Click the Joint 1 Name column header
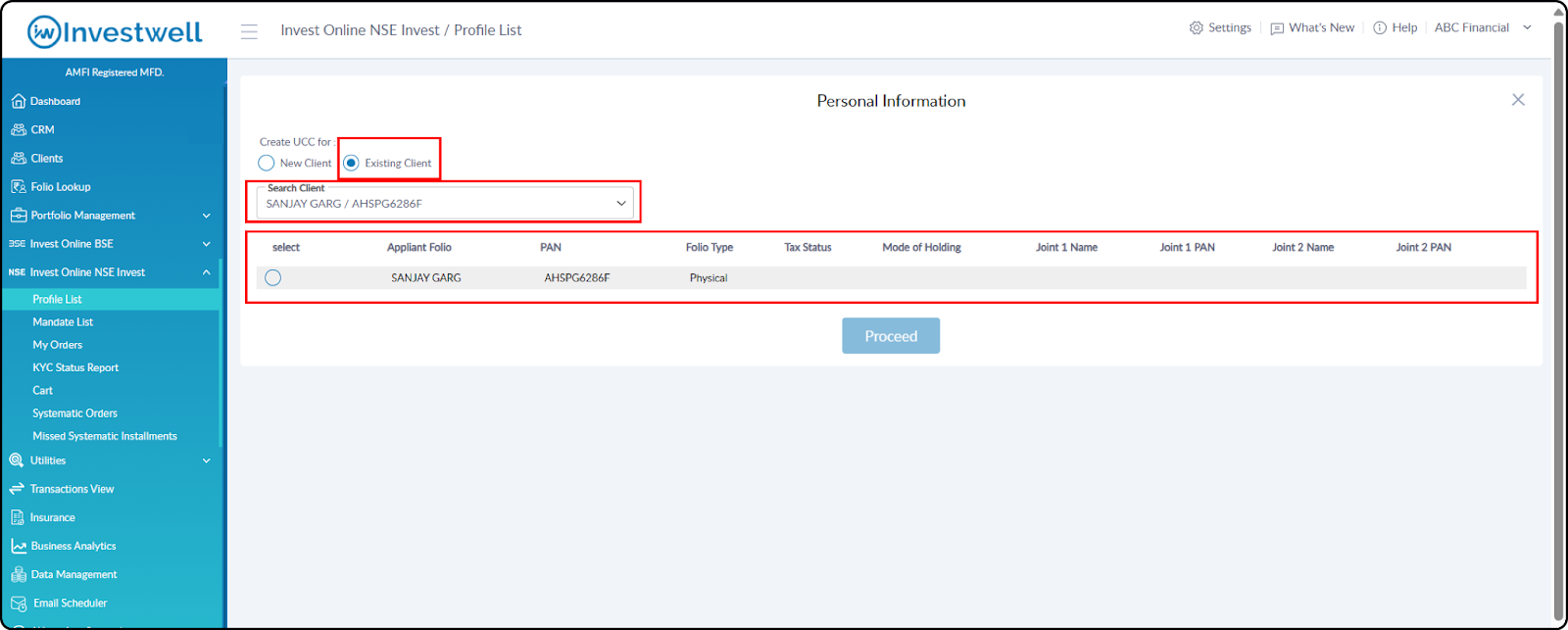Viewport: 1568px width, 630px height. tap(1066, 247)
